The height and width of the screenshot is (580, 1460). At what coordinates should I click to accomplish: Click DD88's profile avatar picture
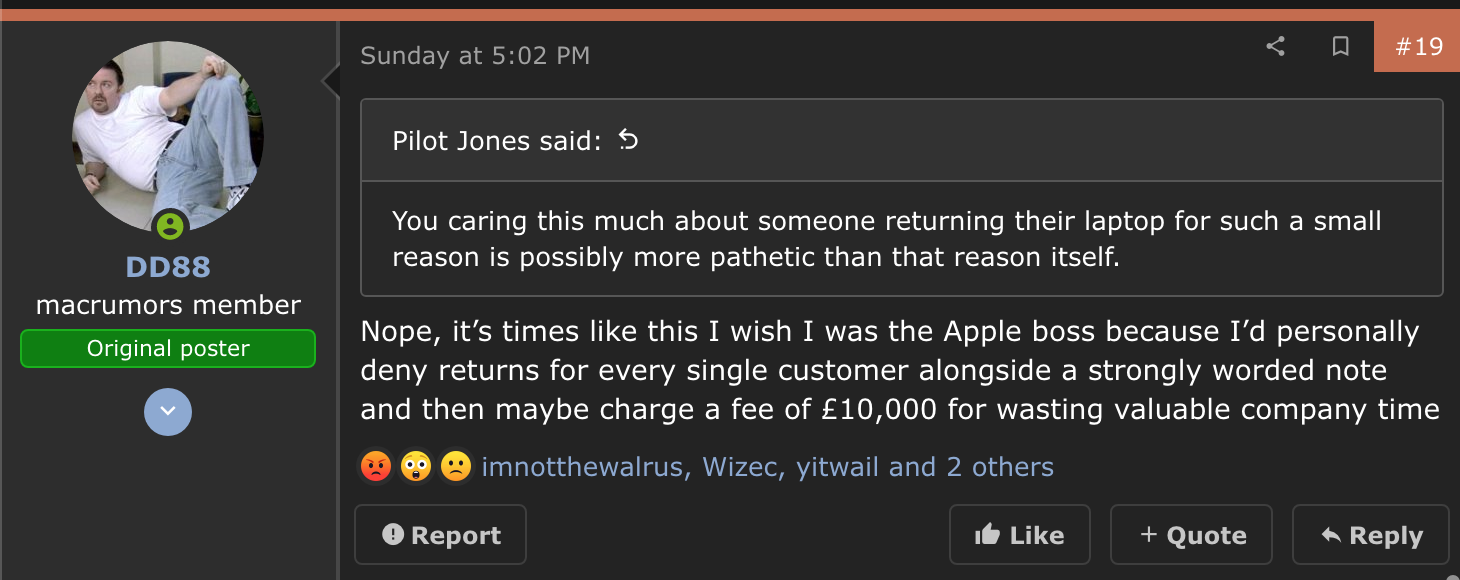point(167,135)
